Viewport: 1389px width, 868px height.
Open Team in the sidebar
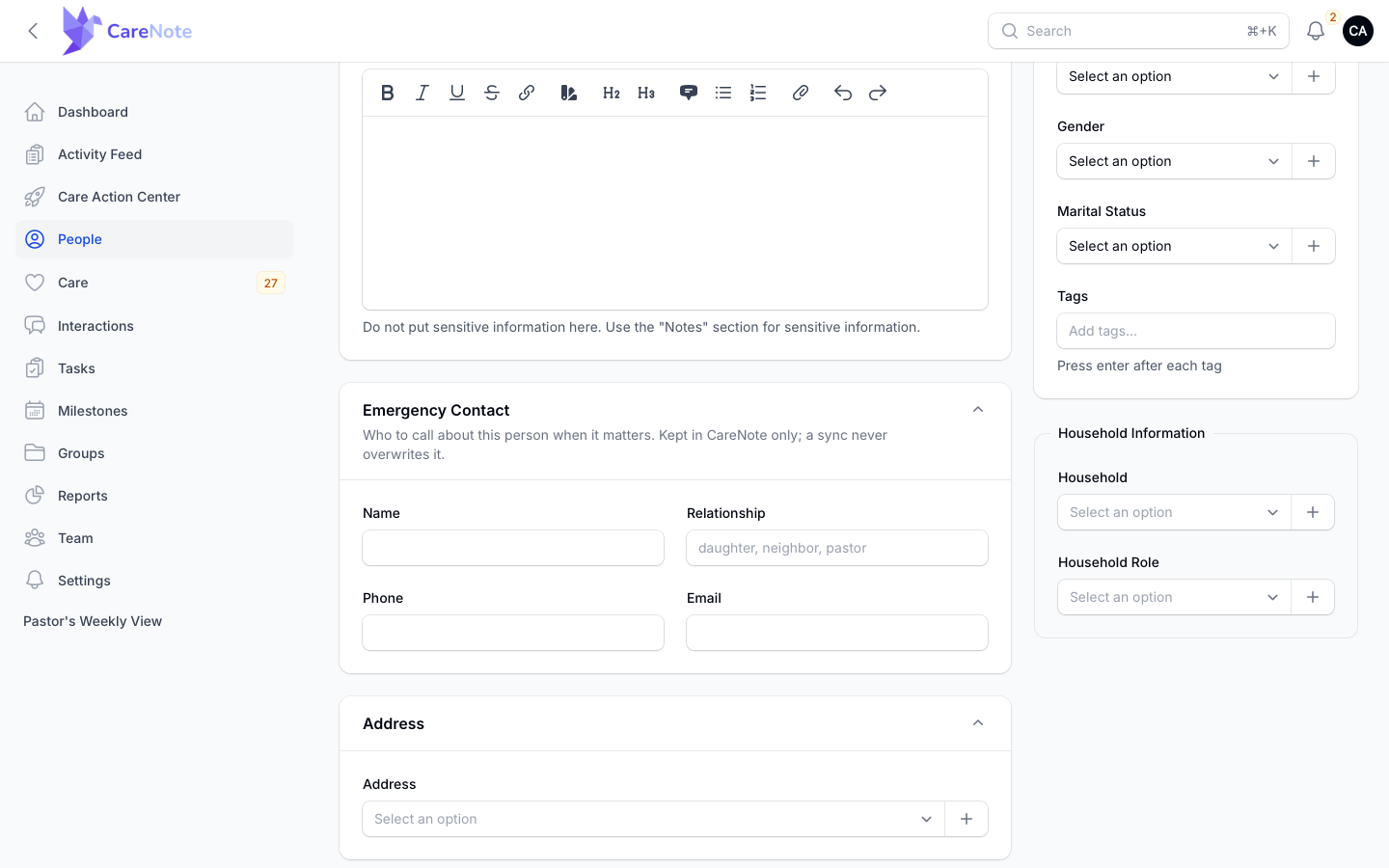pyautogui.click(x=154, y=538)
